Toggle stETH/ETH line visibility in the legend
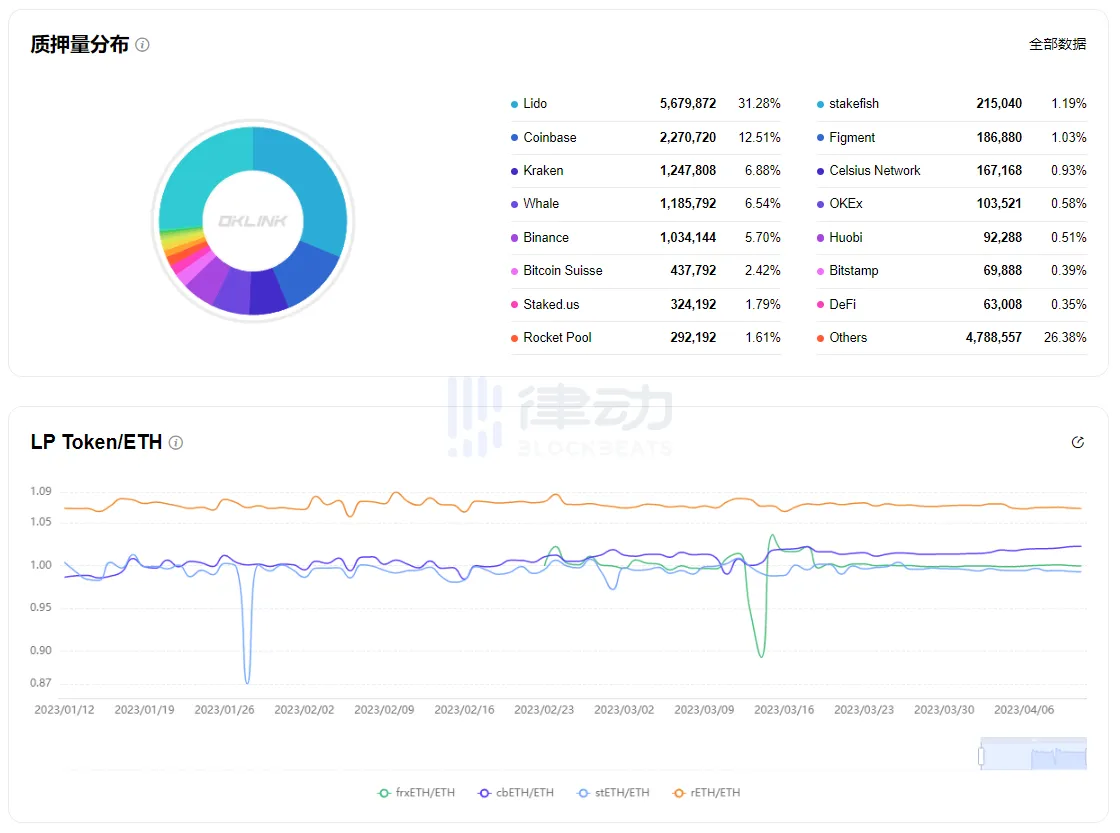Image resolution: width=1120 pixels, height=833 pixels. [x=613, y=792]
